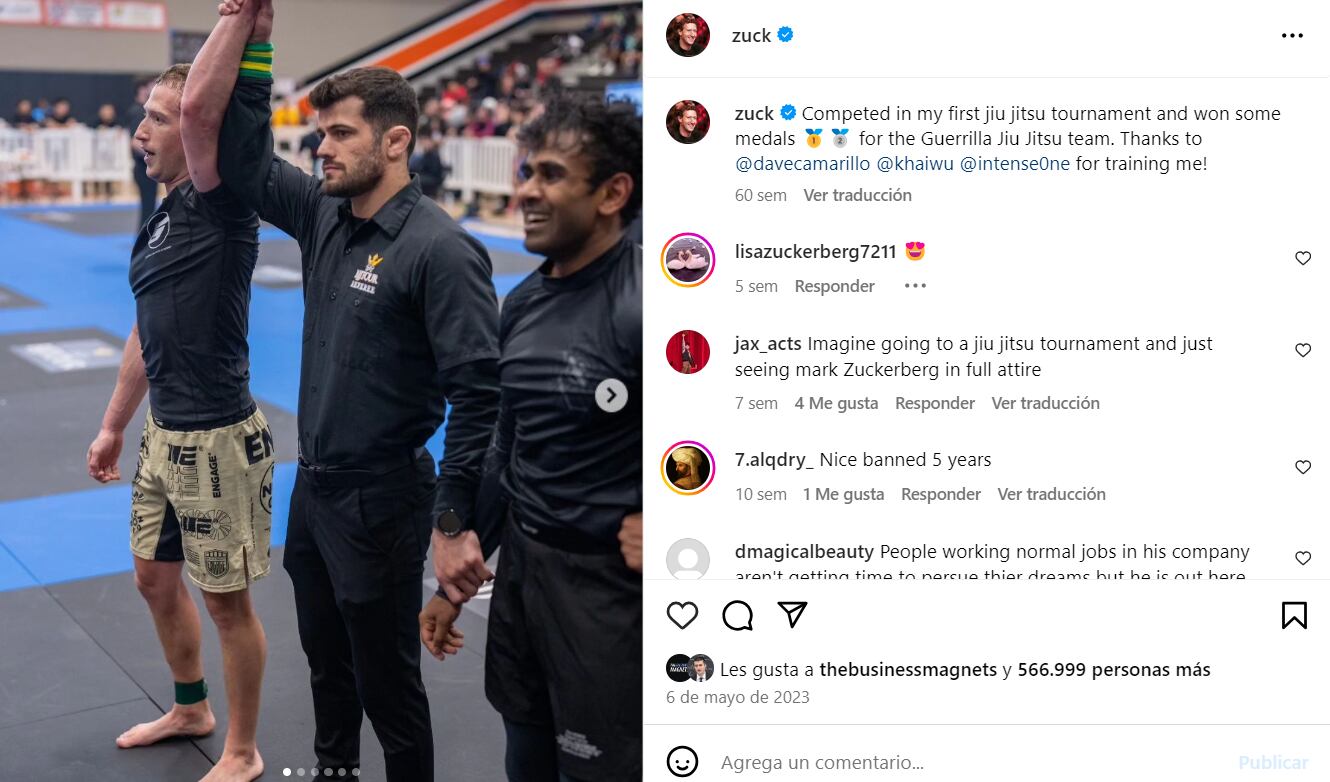Open the emoji picker smiley icon

click(x=682, y=762)
